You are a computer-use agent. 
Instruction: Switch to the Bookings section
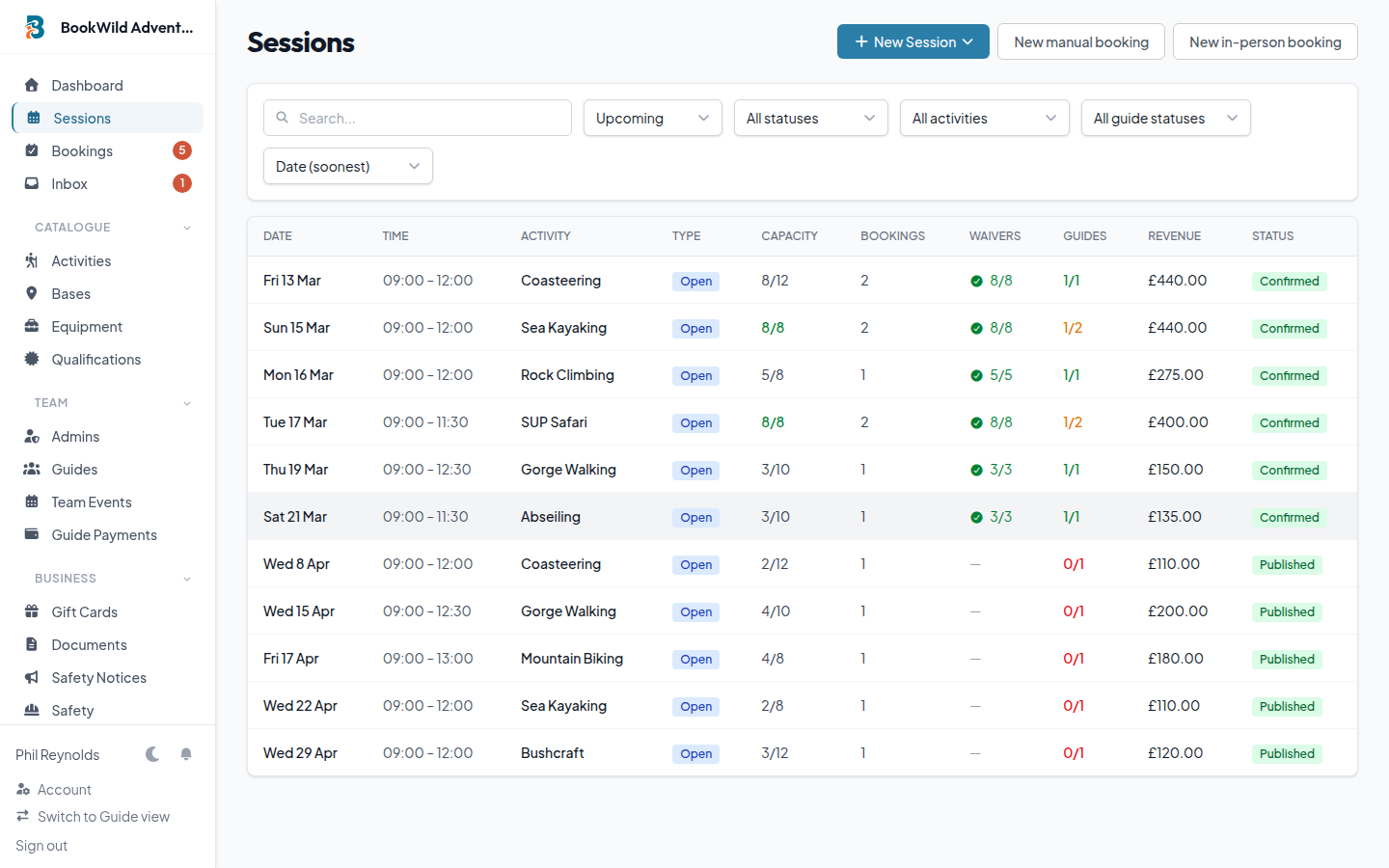(82, 150)
